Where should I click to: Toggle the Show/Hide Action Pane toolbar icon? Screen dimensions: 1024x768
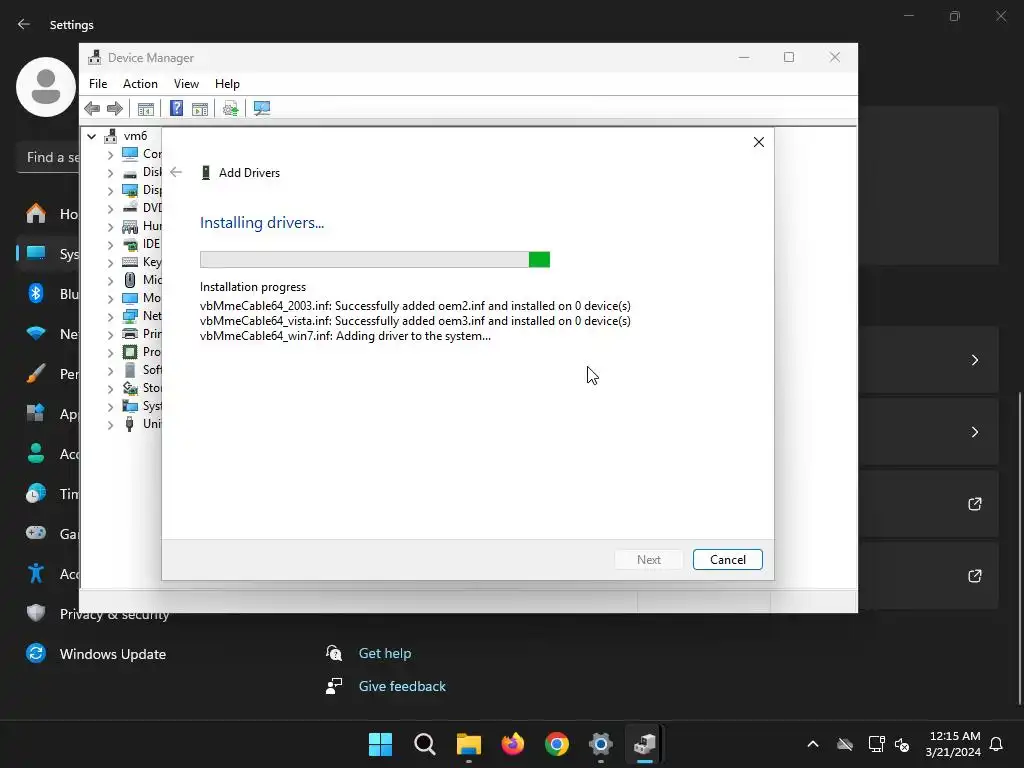click(200, 108)
